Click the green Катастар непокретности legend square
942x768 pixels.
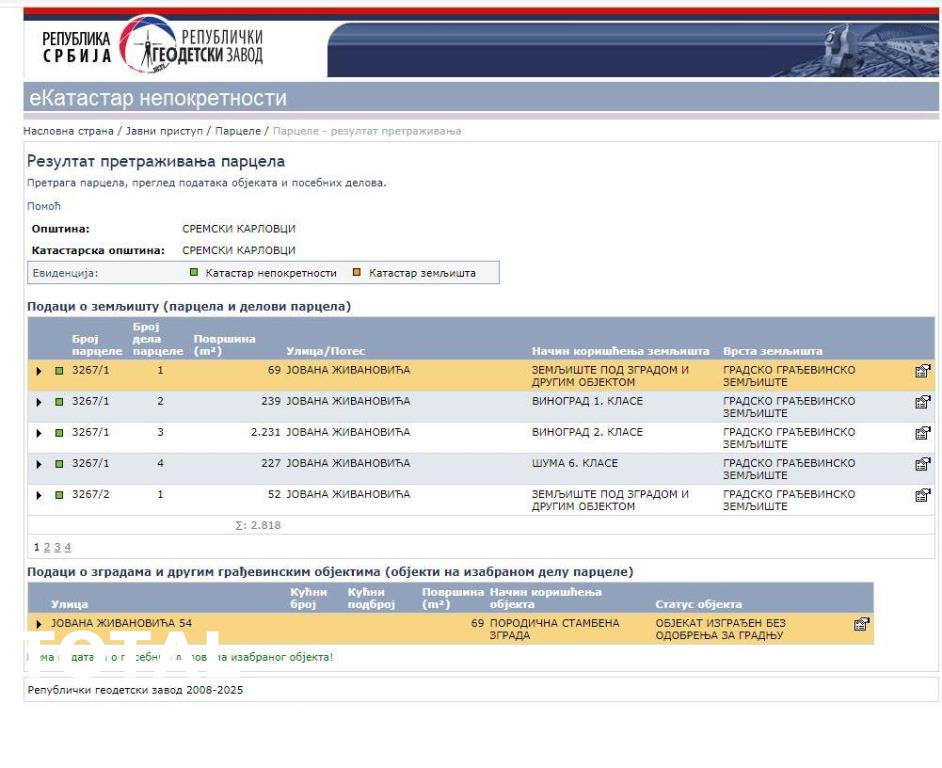(193, 272)
